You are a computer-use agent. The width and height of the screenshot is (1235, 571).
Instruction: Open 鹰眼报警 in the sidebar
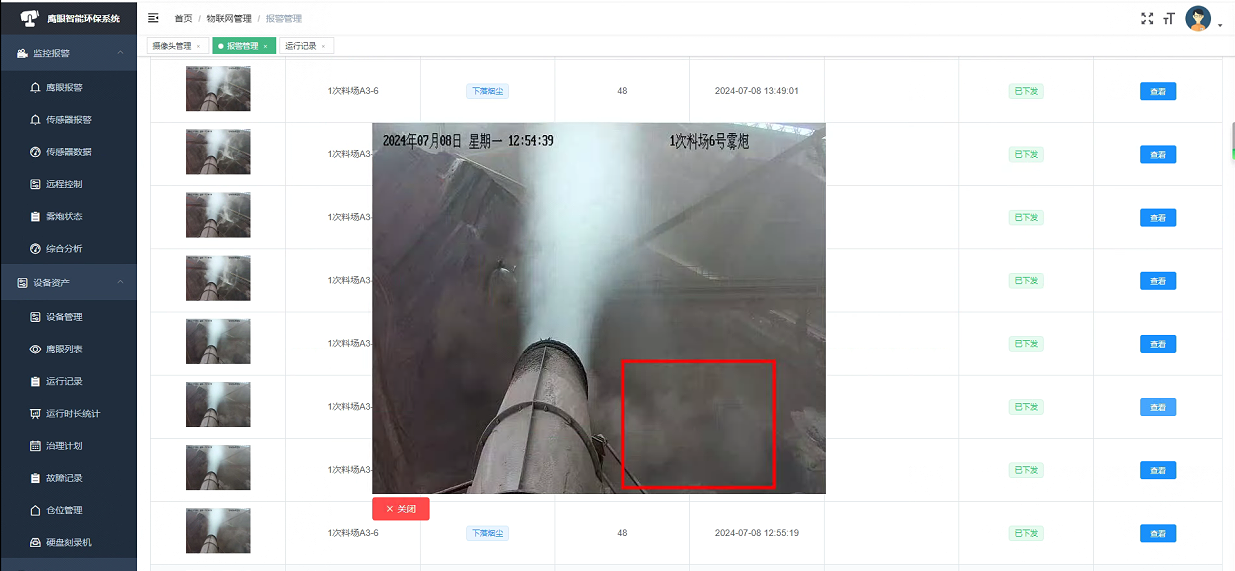(64, 87)
